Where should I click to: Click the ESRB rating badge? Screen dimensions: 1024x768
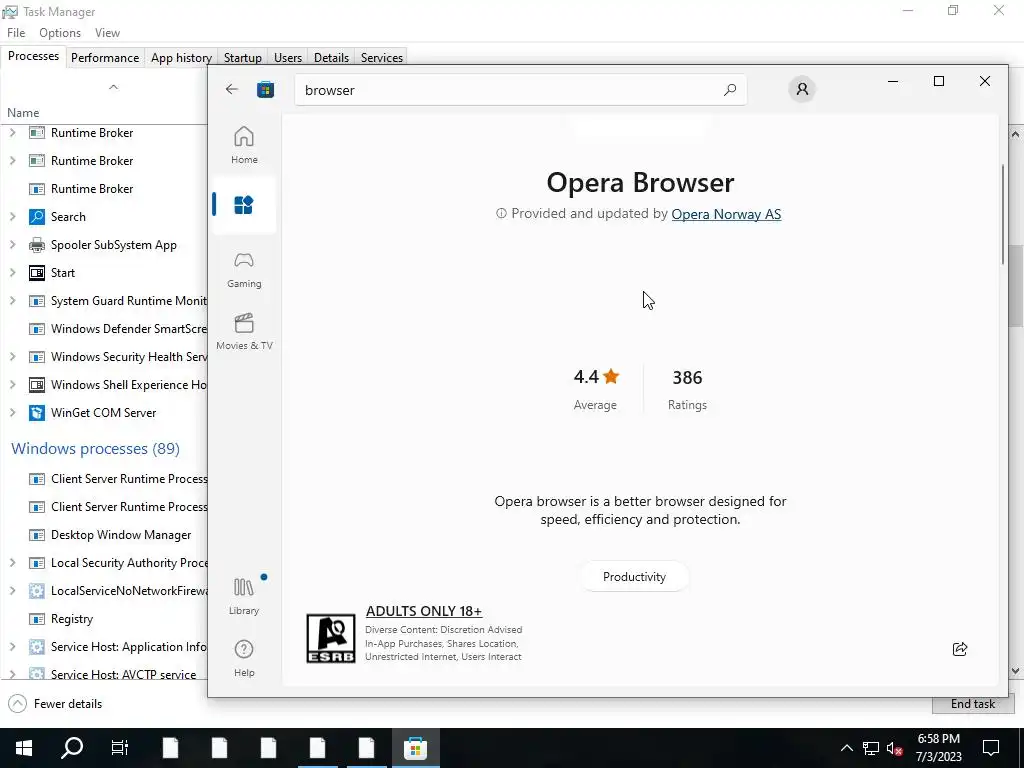(331, 638)
